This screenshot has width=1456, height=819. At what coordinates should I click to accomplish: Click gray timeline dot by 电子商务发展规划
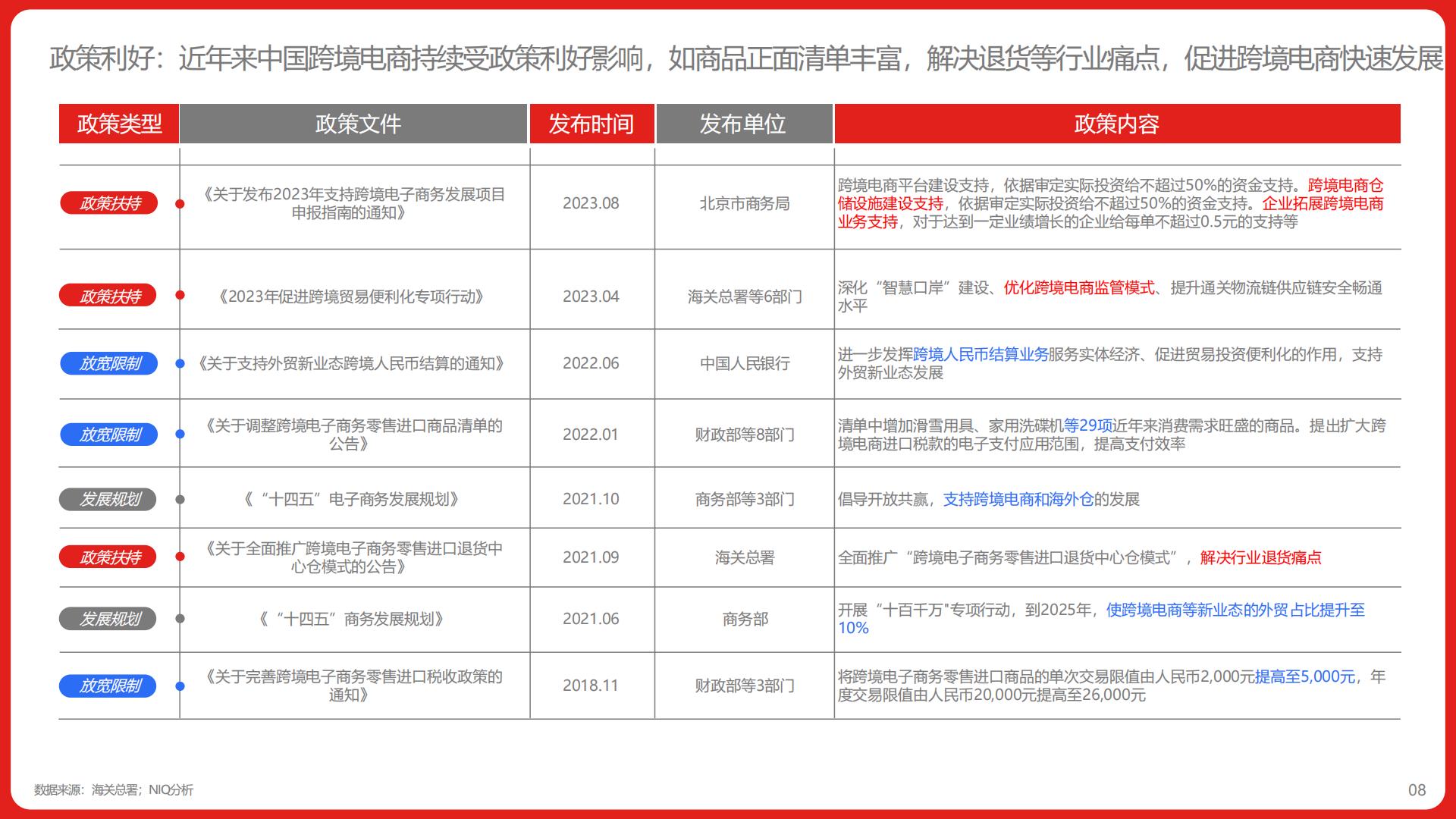click(180, 500)
